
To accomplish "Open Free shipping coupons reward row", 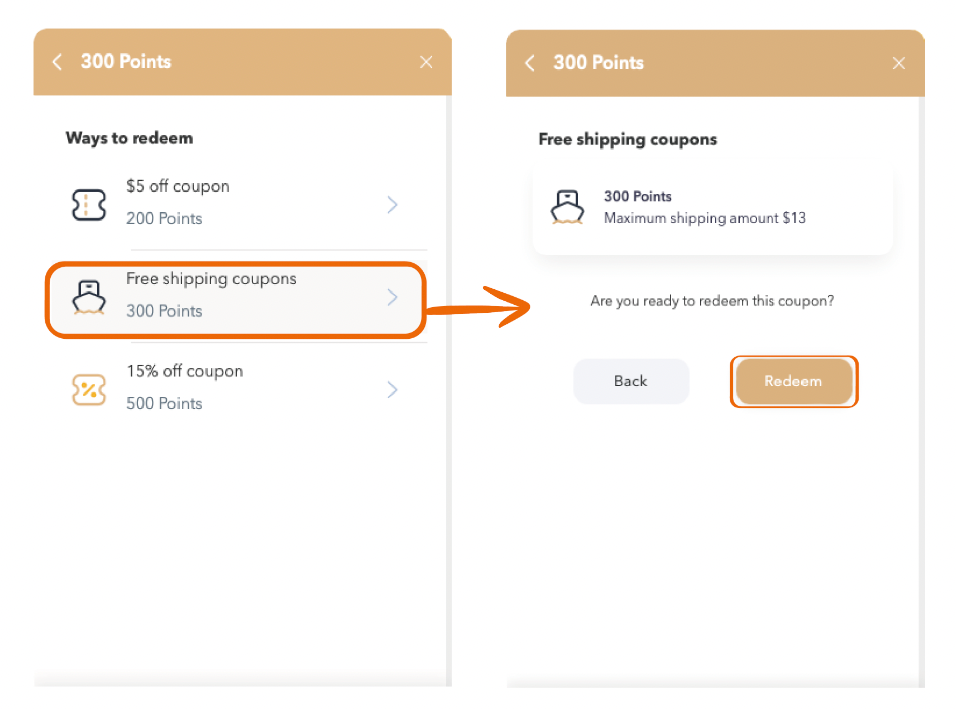I will (237, 299).
